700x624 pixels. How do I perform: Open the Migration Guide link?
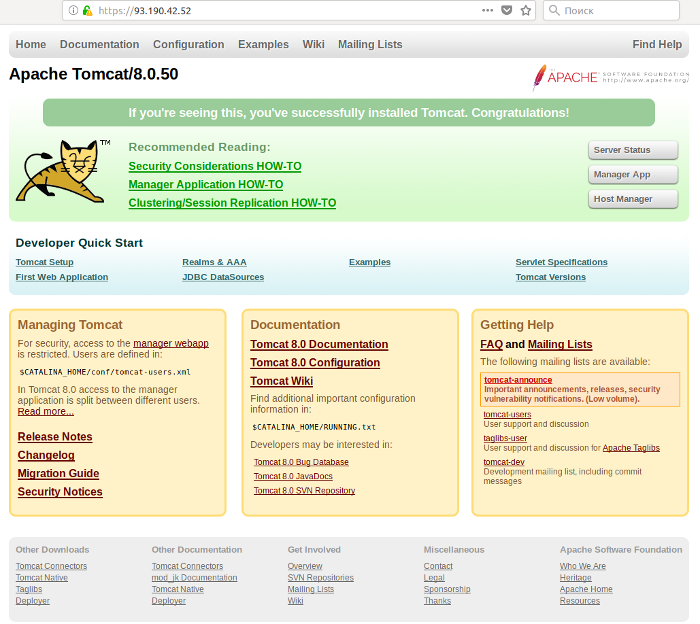point(58,473)
